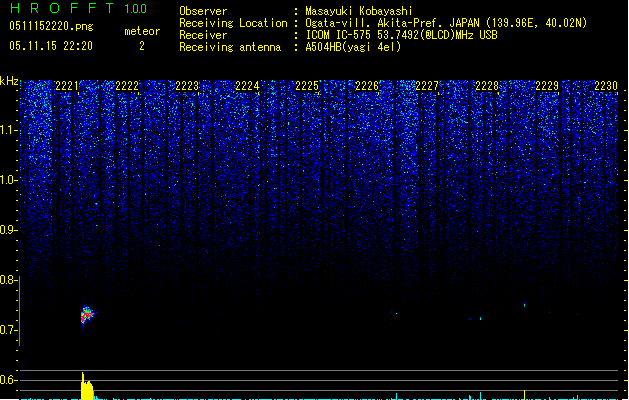Click the 2227 time marker
This screenshot has width=629, height=400.
point(427,86)
